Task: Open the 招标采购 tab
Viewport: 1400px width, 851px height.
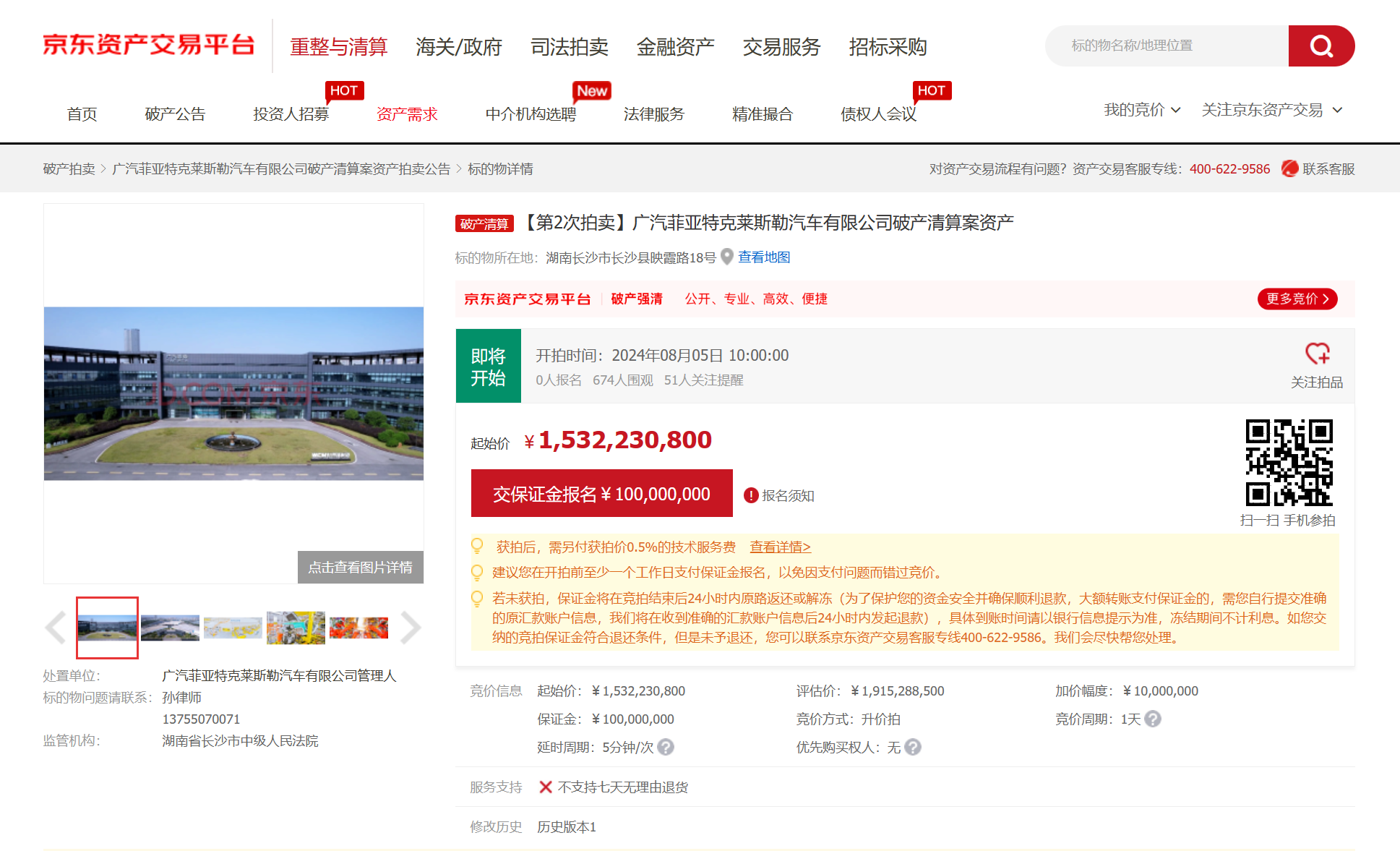Action: pos(888,47)
